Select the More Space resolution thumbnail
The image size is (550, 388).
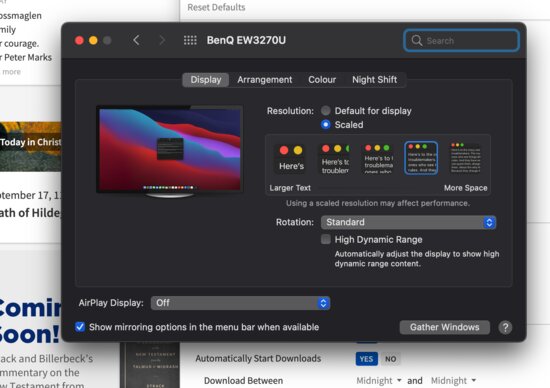465,158
